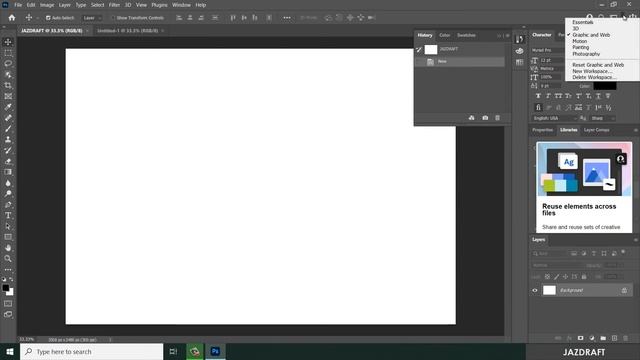640x360 pixels.
Task: Delete layer trash icon in Layers panel
Action: [x=625, y=338]
